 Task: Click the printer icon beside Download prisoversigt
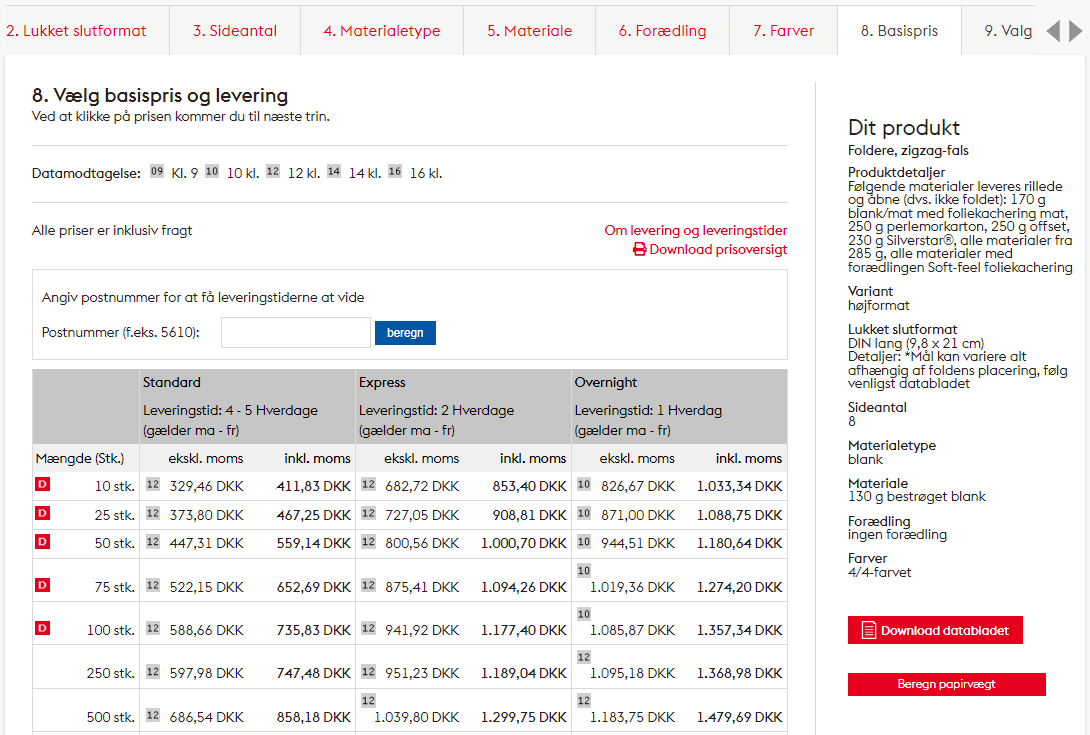click(639, 250)
